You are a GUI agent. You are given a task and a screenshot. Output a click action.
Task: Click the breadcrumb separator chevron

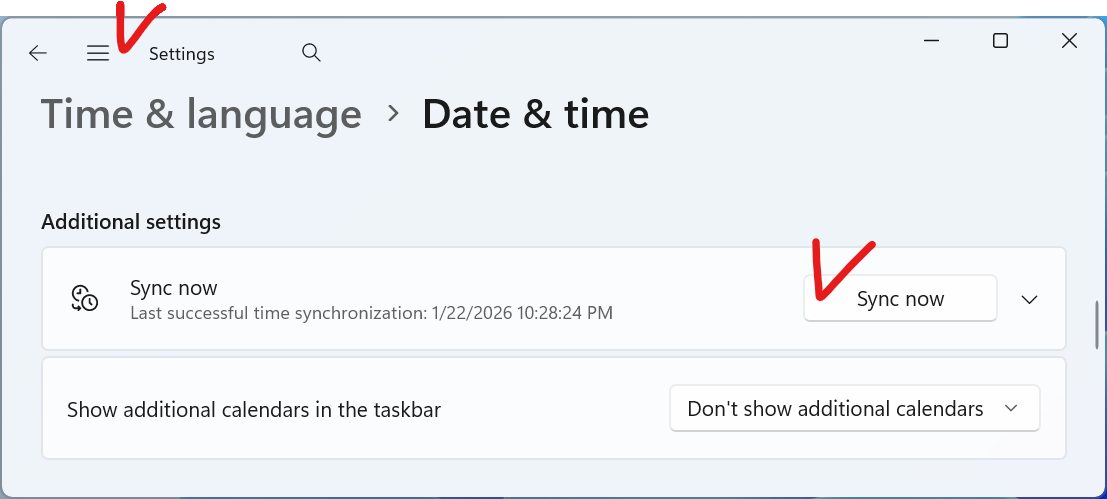393,114
